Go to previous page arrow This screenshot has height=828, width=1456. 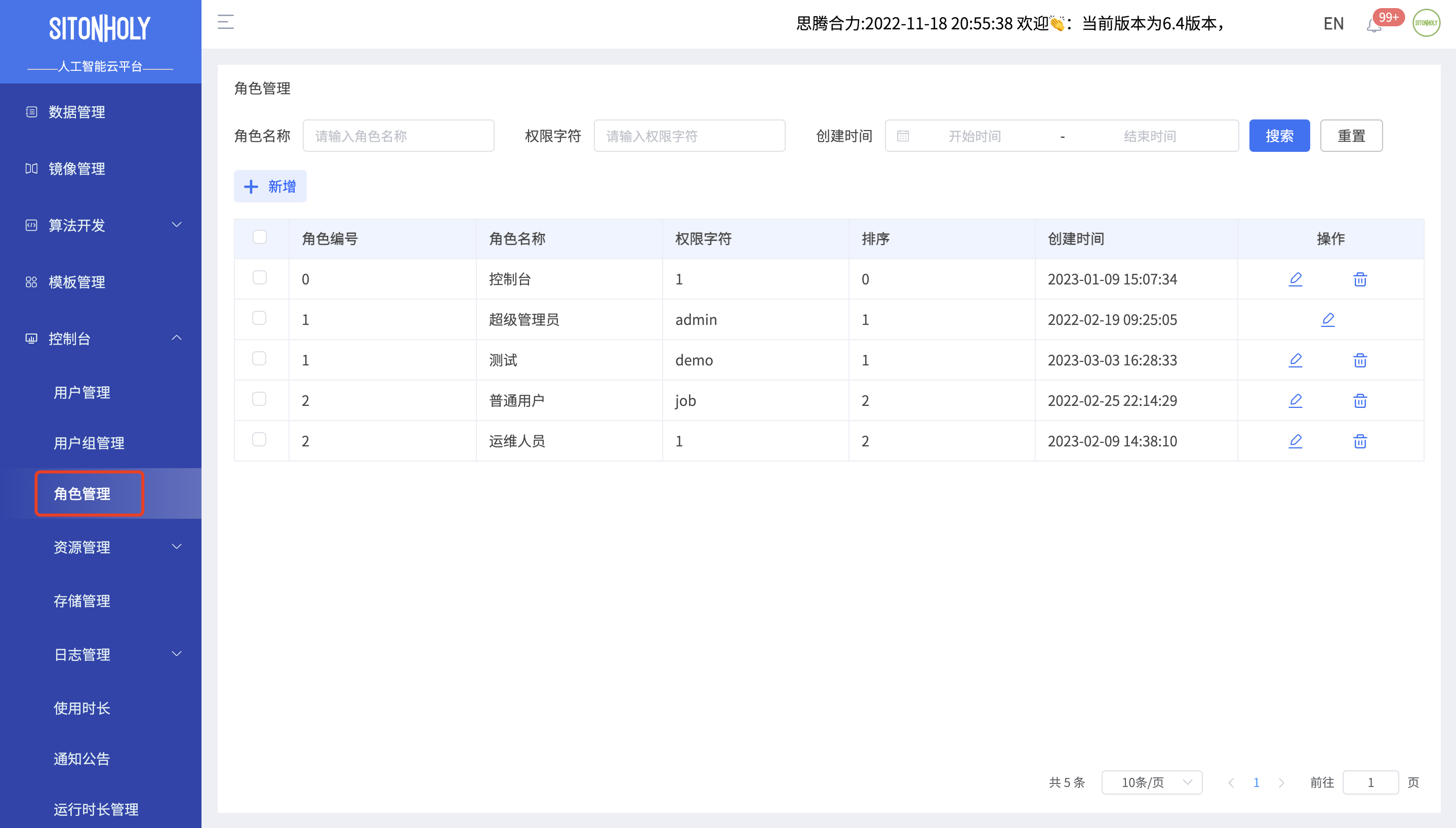point(1231,783)
